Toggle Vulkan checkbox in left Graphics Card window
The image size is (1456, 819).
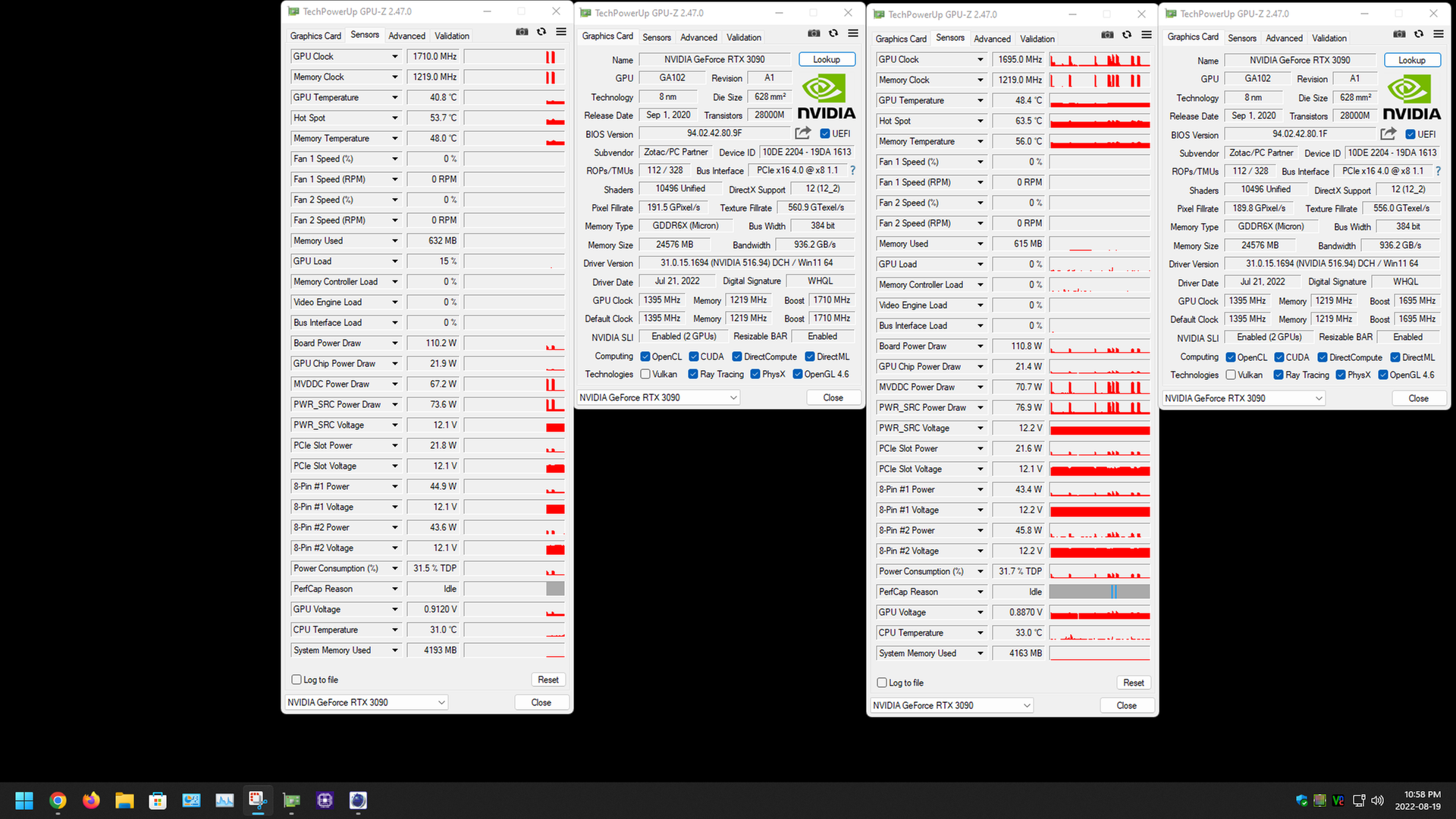tap(645, 374)
